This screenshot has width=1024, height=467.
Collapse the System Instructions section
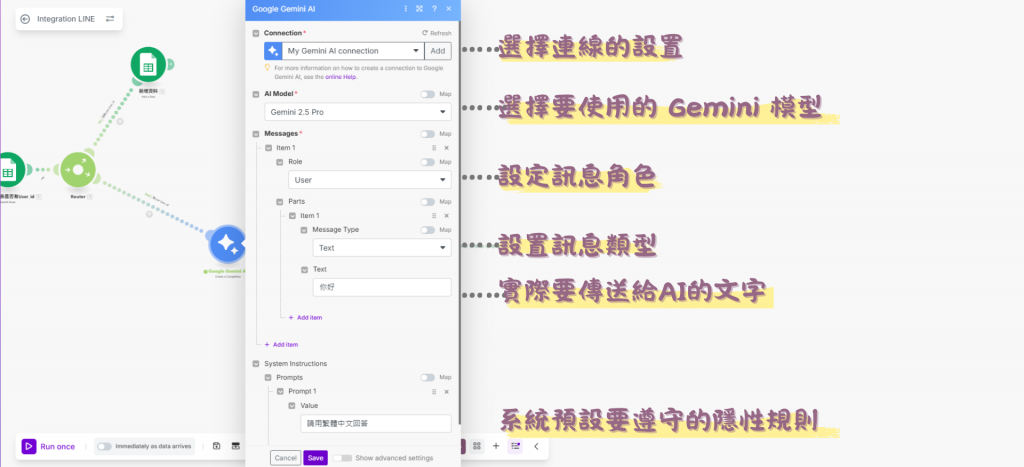256,363
